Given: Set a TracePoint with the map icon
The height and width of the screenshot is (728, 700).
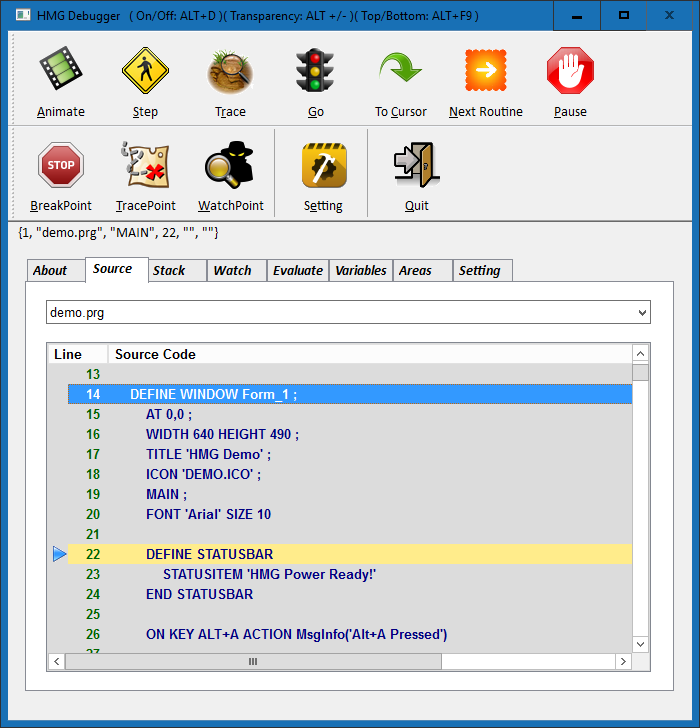Looking at the screenshot, I should click(x=145, y=166).
